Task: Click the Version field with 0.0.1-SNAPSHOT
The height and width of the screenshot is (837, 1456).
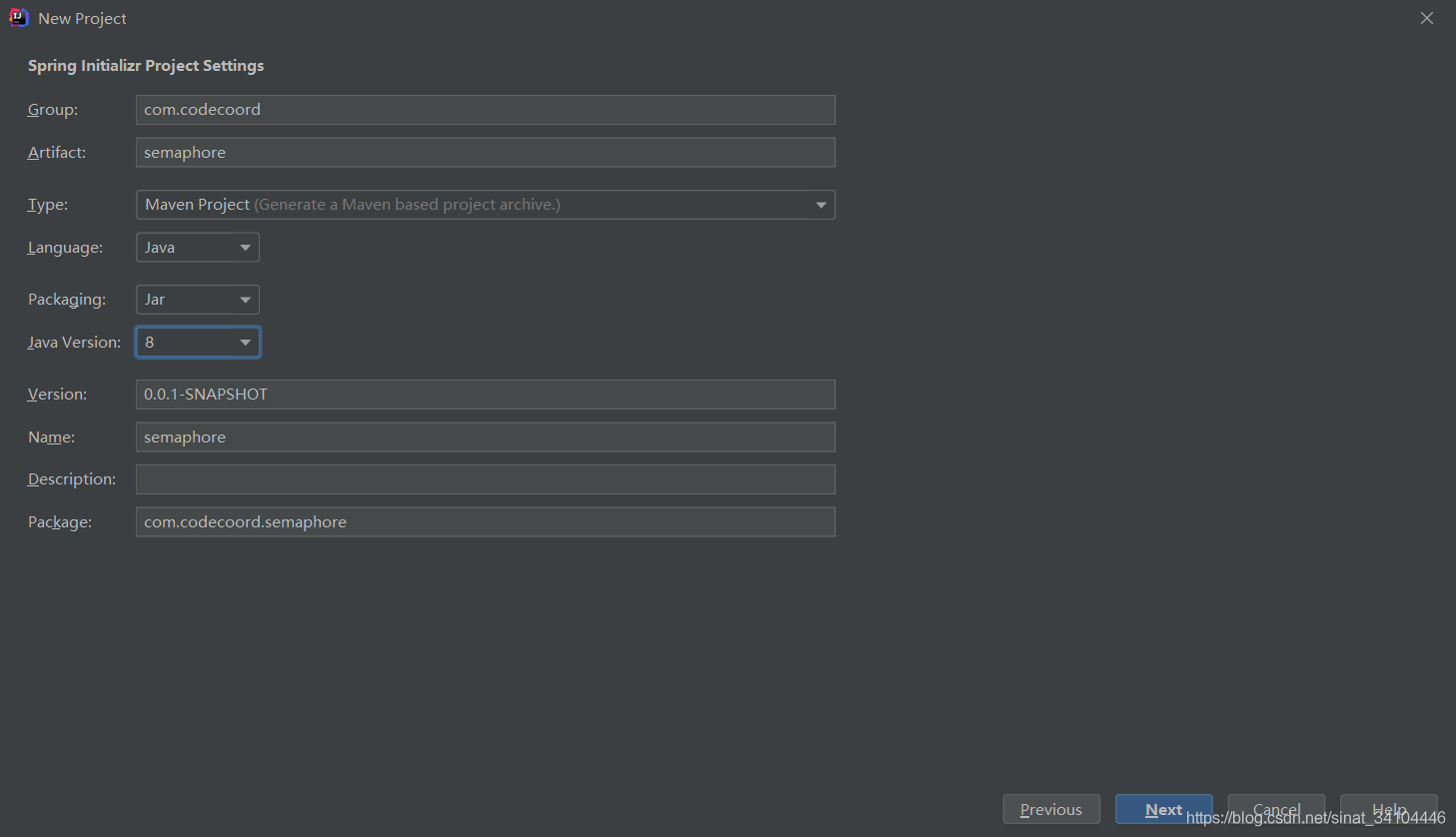Action: 485,395
